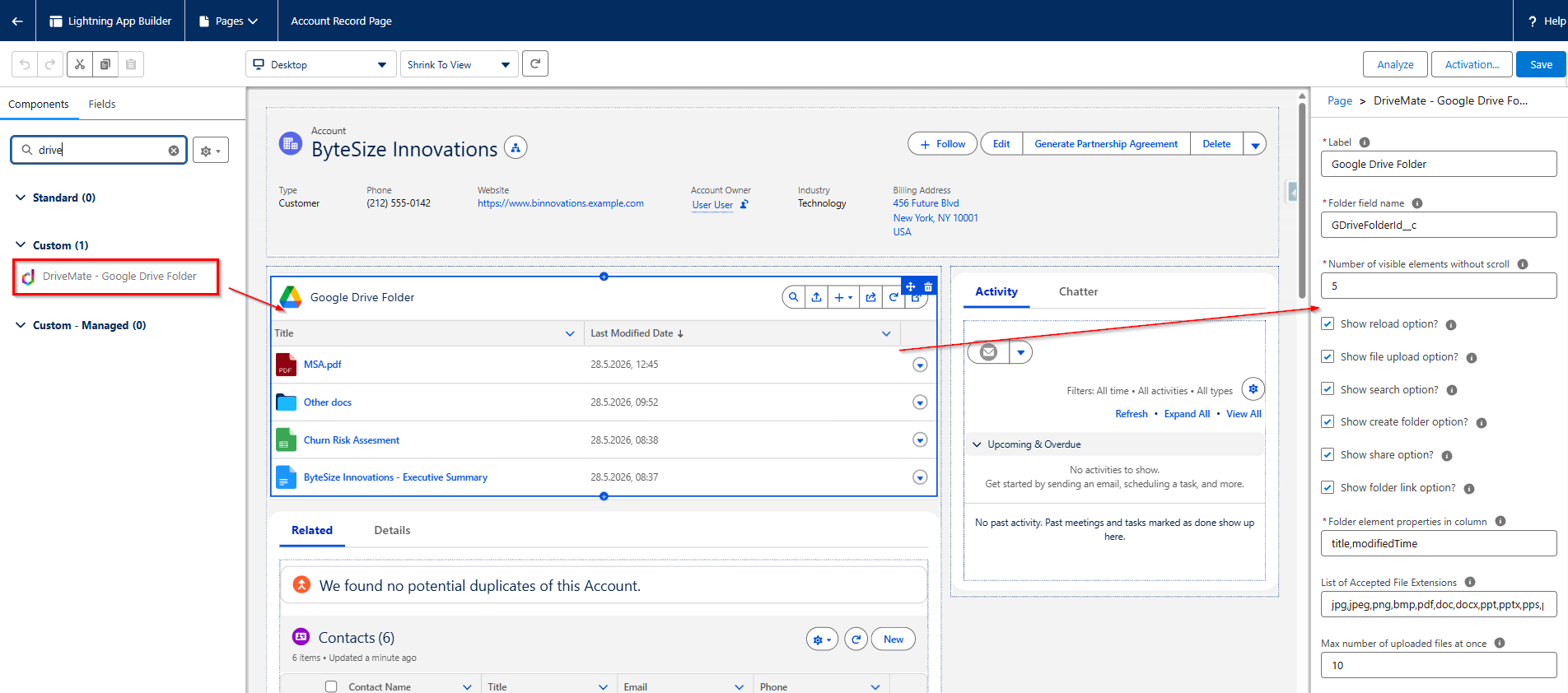Screen dimensions: 1568x693
Task: Cut the selected component with scissors icon
Action: [x=80, y=64]
